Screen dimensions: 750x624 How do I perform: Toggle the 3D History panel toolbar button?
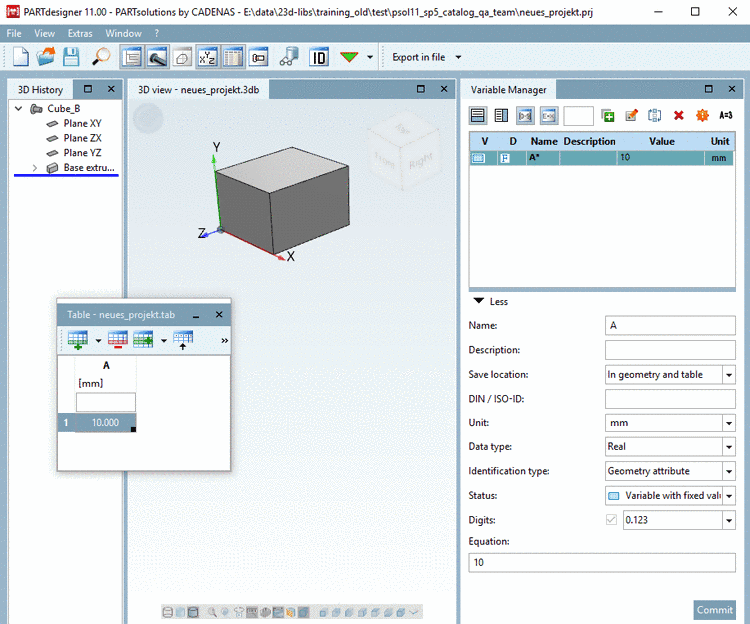(132, 58)
